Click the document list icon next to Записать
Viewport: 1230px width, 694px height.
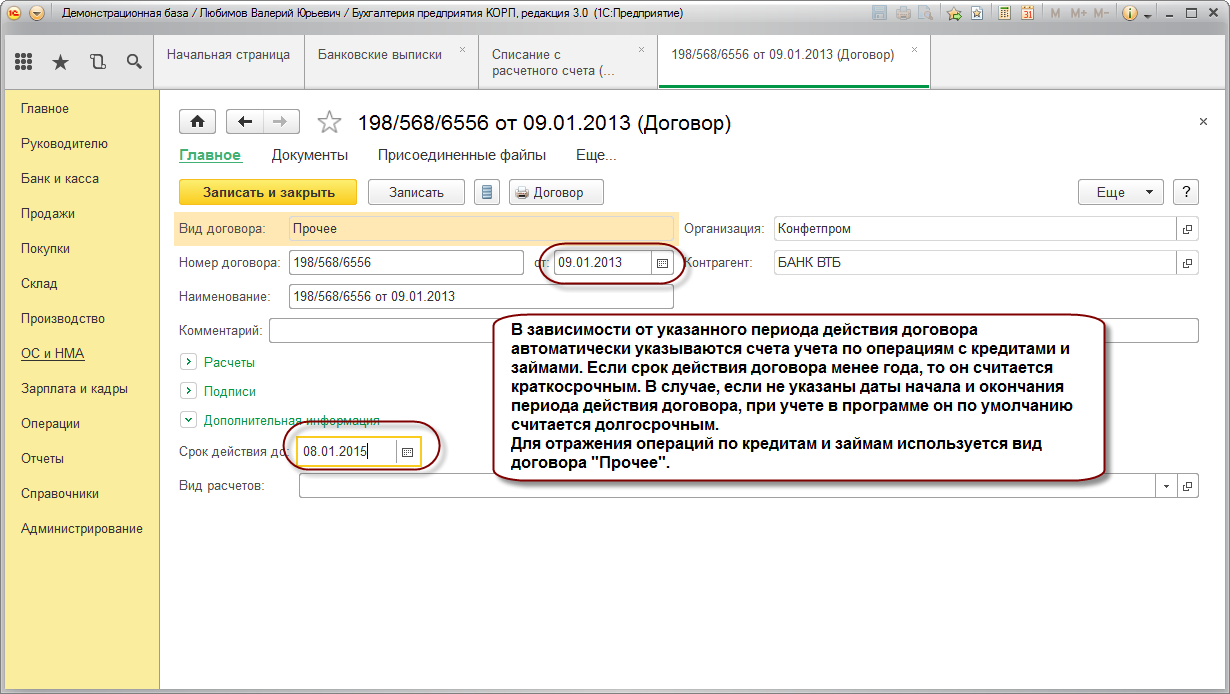[487, 192]
